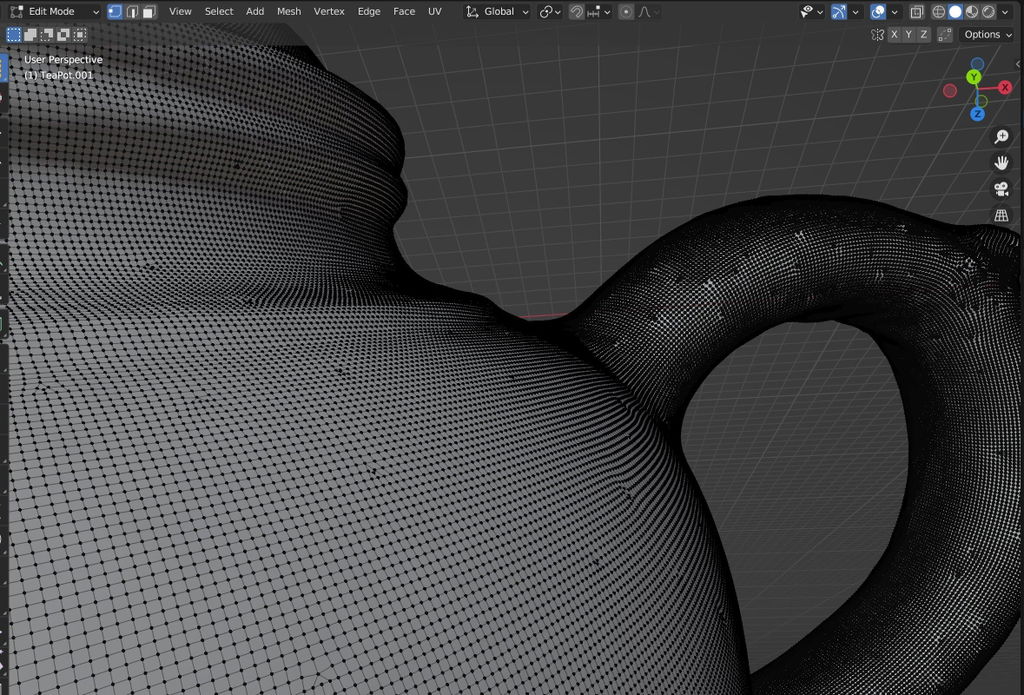The height and width of the screenshot is (695, 1024).
Task: Switch to Solid viewport shading
Action: tap(955, 12)
